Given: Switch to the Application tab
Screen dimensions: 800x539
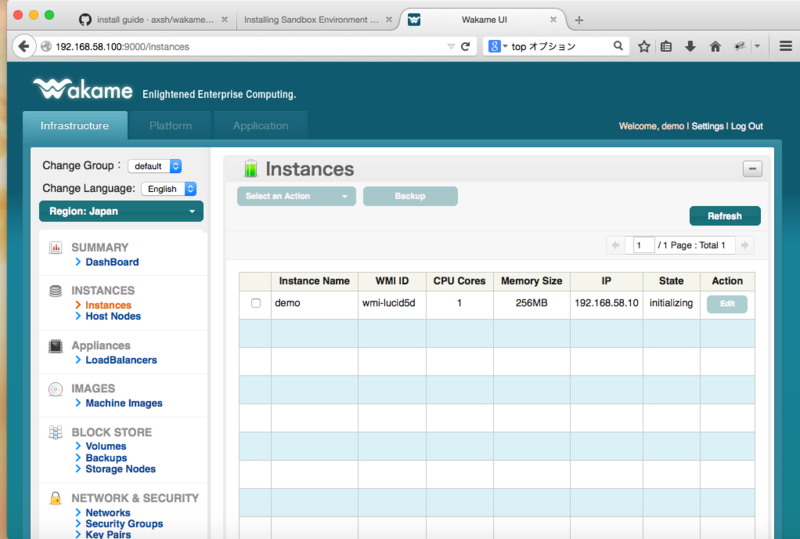Looking at the screenshot, I should point(260,126).
